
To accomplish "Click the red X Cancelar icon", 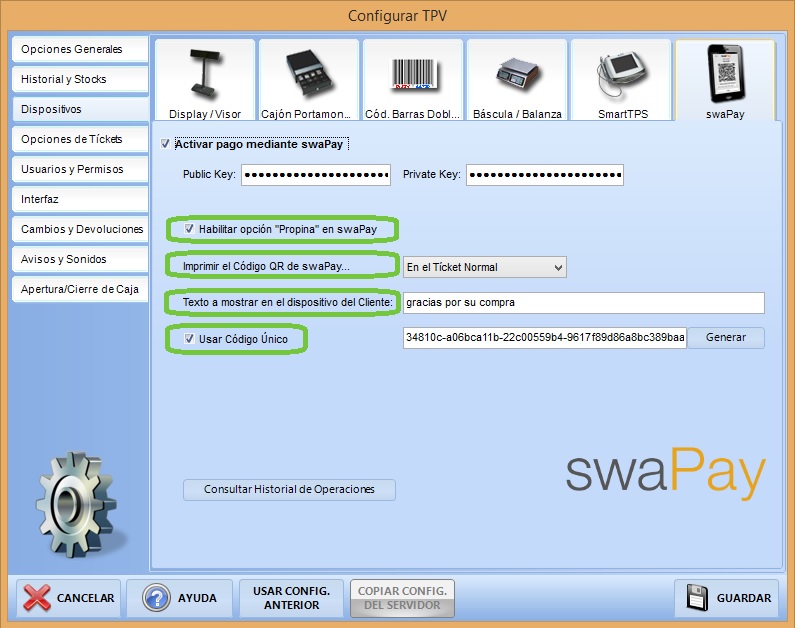I will pos(37,598).
